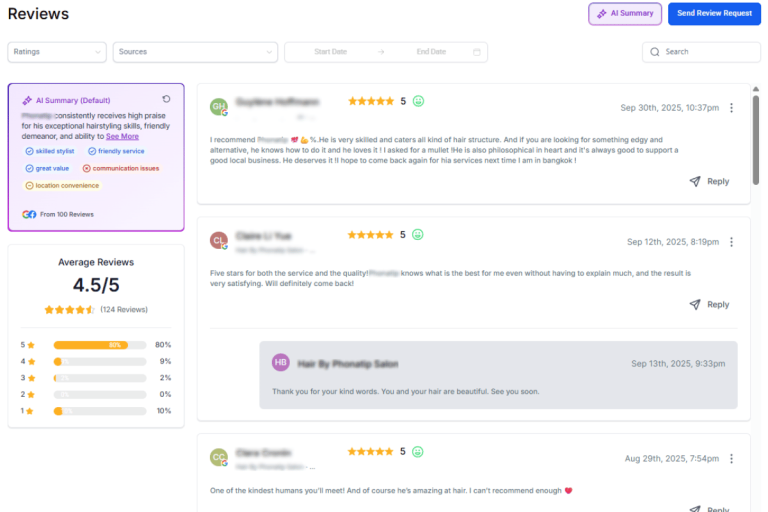Click the sentiment smiley on second review
768x512 pixels.
pyautogui.click(x=418, y=235)
